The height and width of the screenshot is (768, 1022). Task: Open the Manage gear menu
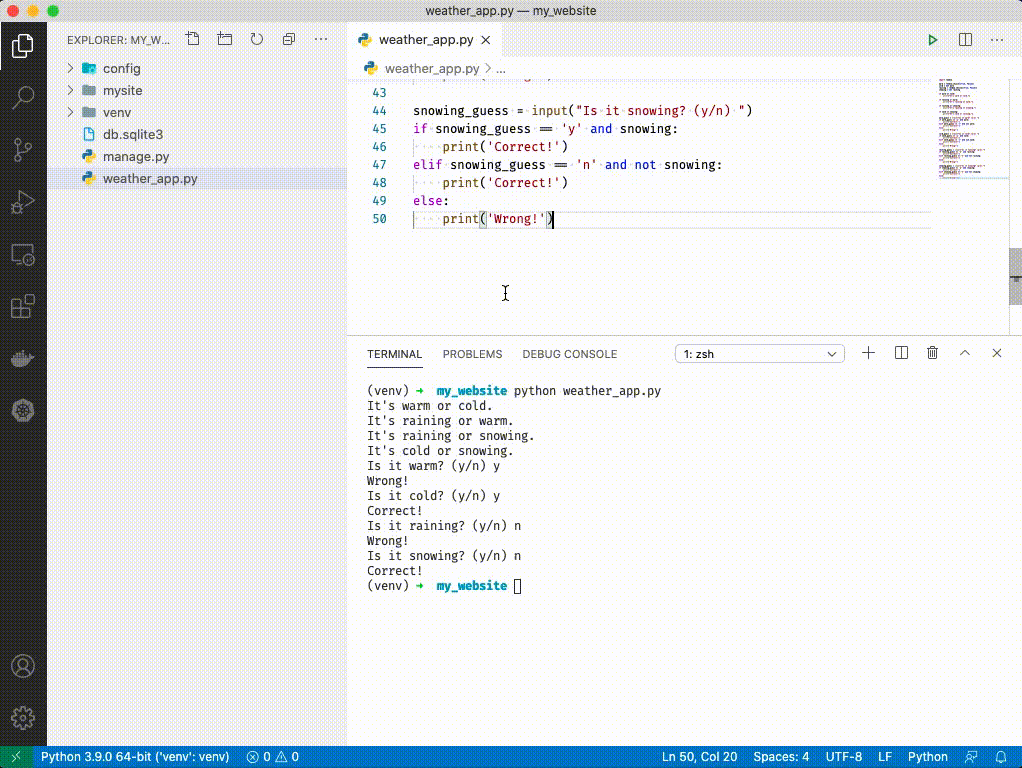[22, 717]
